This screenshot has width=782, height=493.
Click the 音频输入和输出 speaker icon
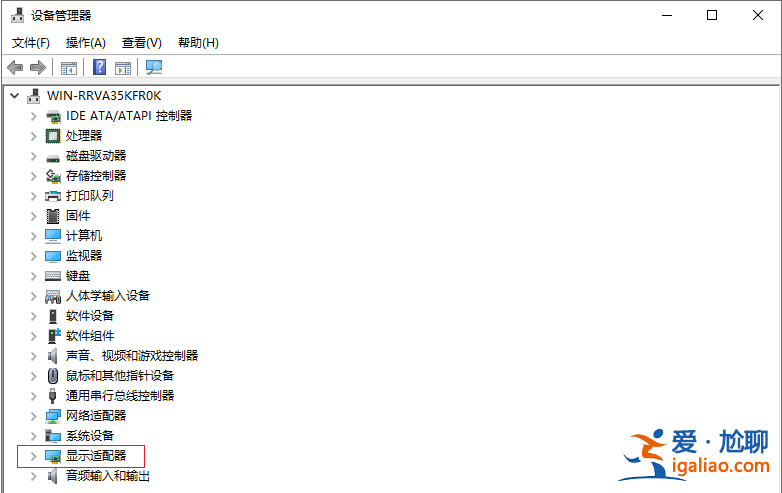[53, 476]
